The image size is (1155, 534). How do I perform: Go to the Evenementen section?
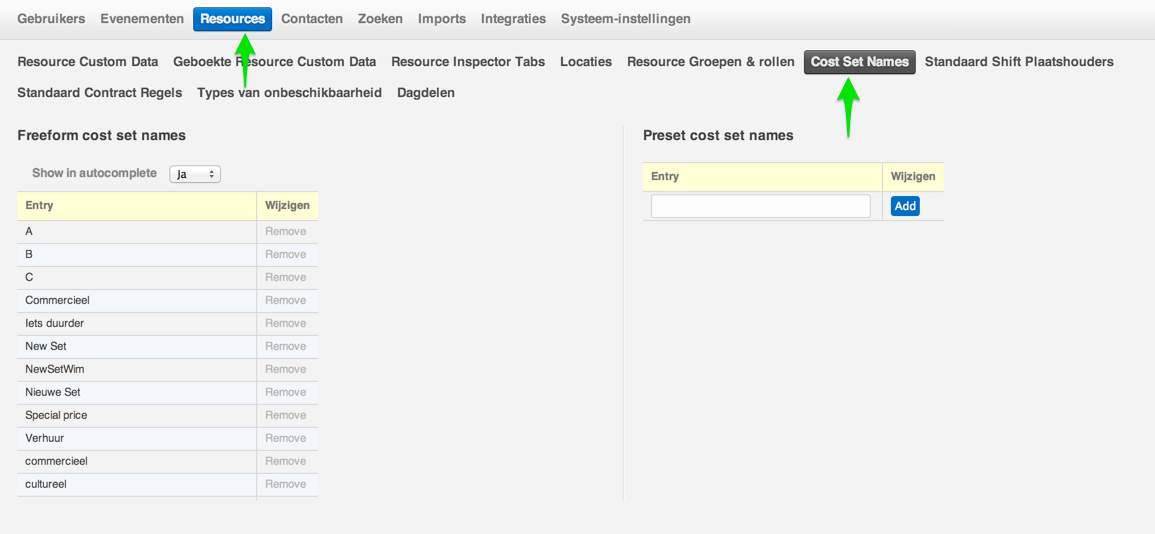pos(142,19)
